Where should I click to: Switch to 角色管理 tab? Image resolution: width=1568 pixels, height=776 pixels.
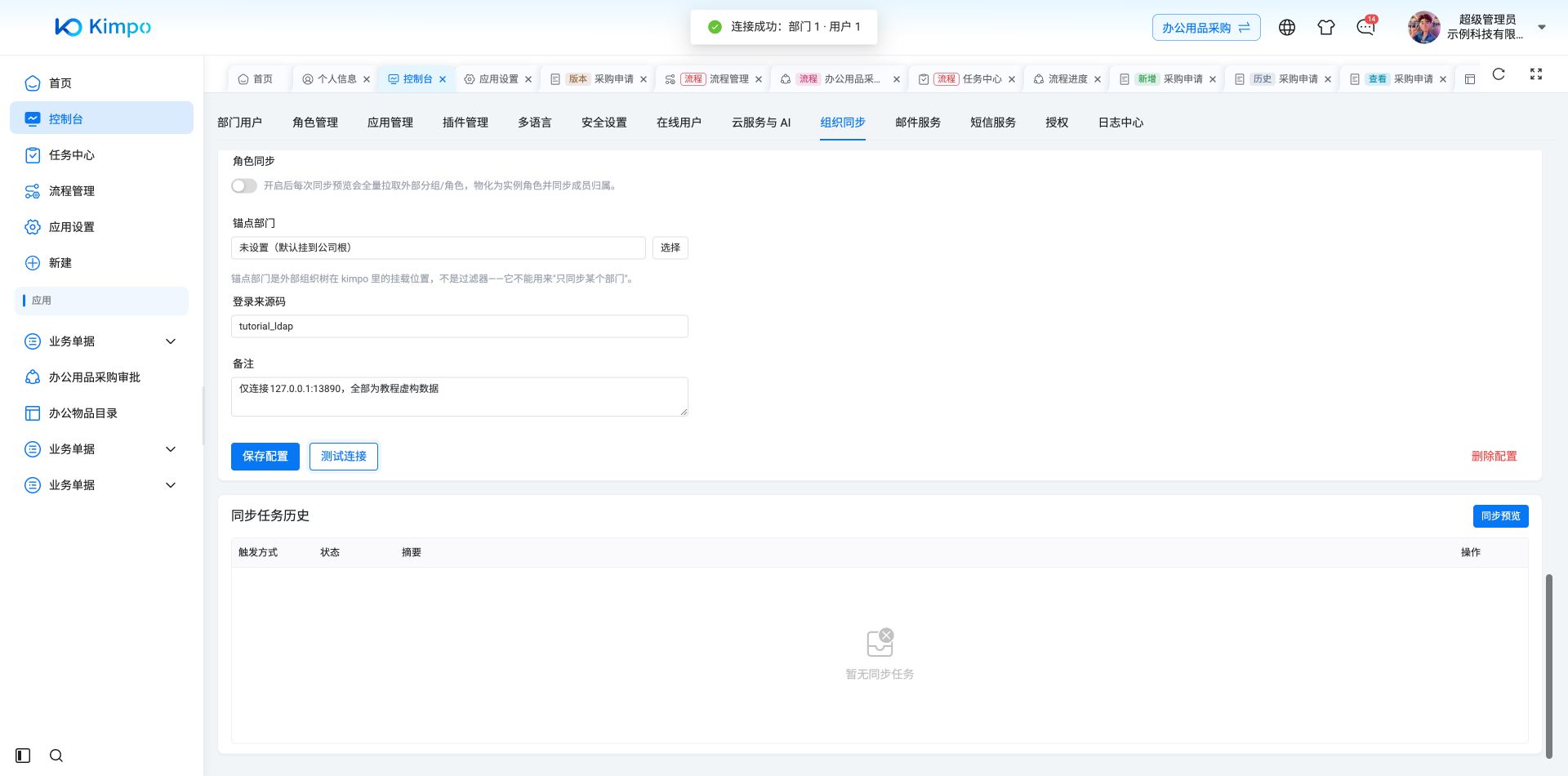click(x=315, y=123)
